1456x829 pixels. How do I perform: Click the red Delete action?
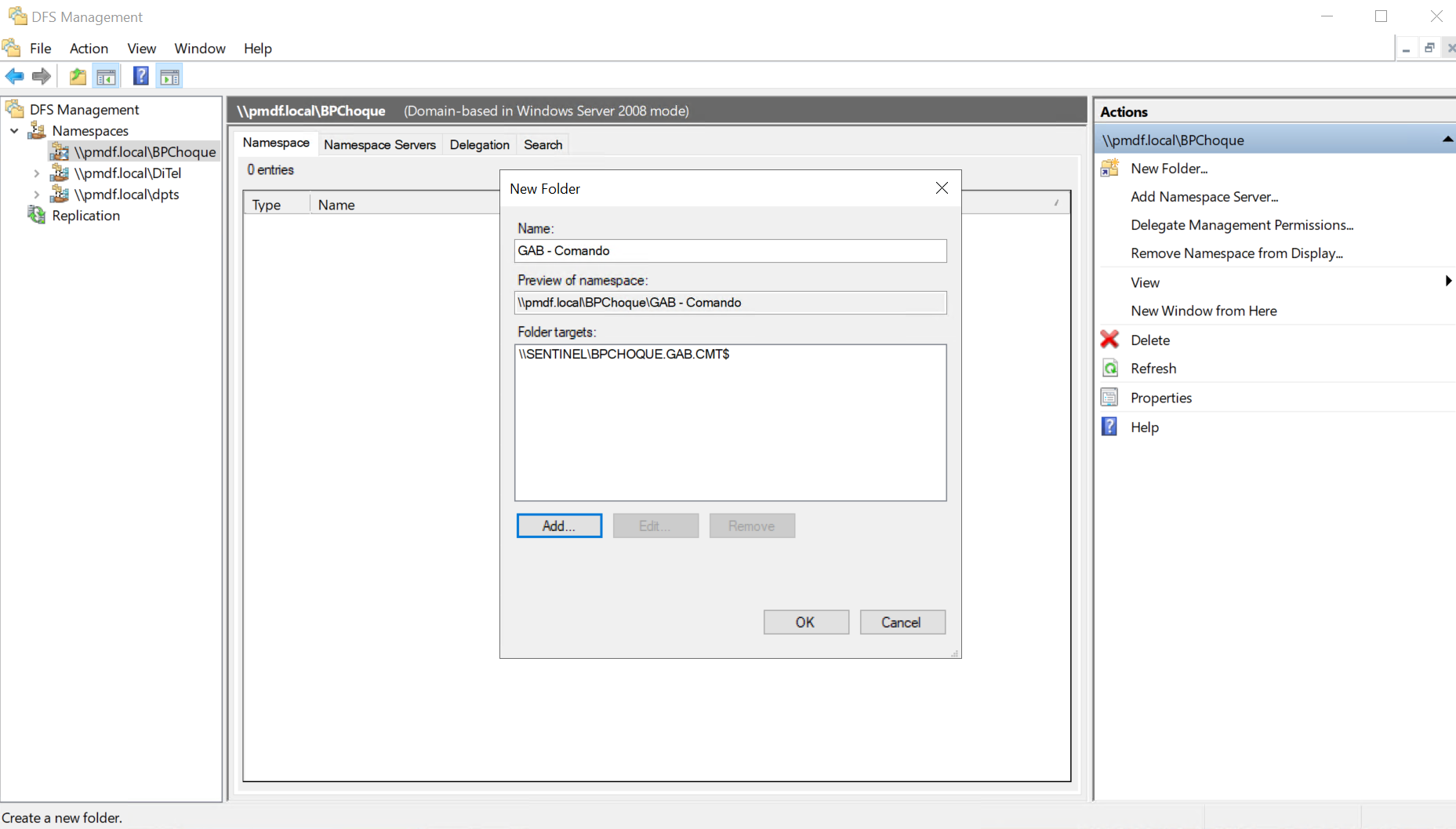(1149, 340)
